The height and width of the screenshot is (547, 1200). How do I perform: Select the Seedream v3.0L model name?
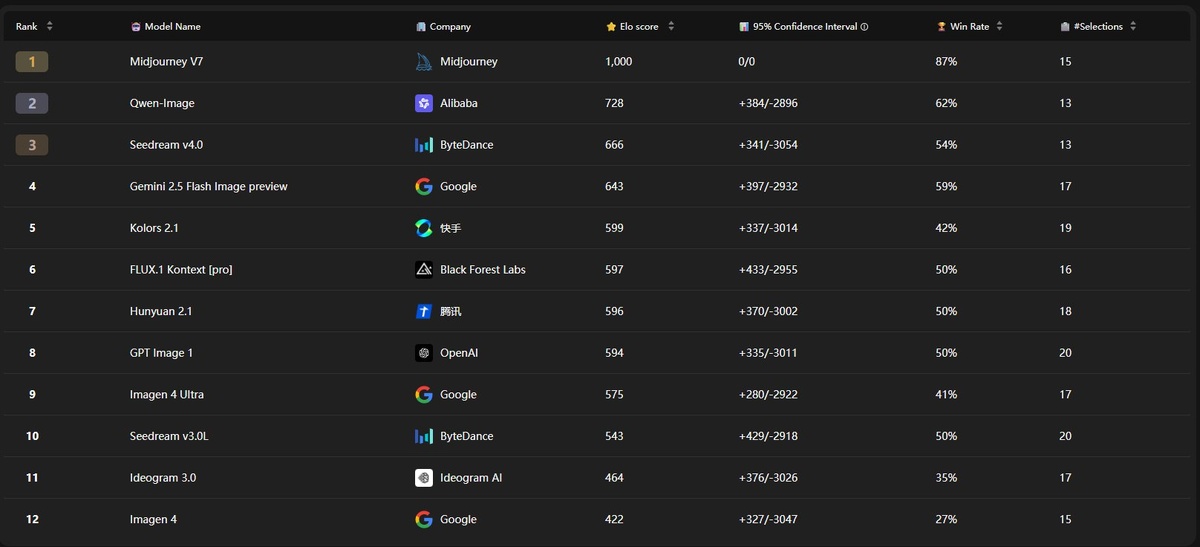click(x=169, y=436)
